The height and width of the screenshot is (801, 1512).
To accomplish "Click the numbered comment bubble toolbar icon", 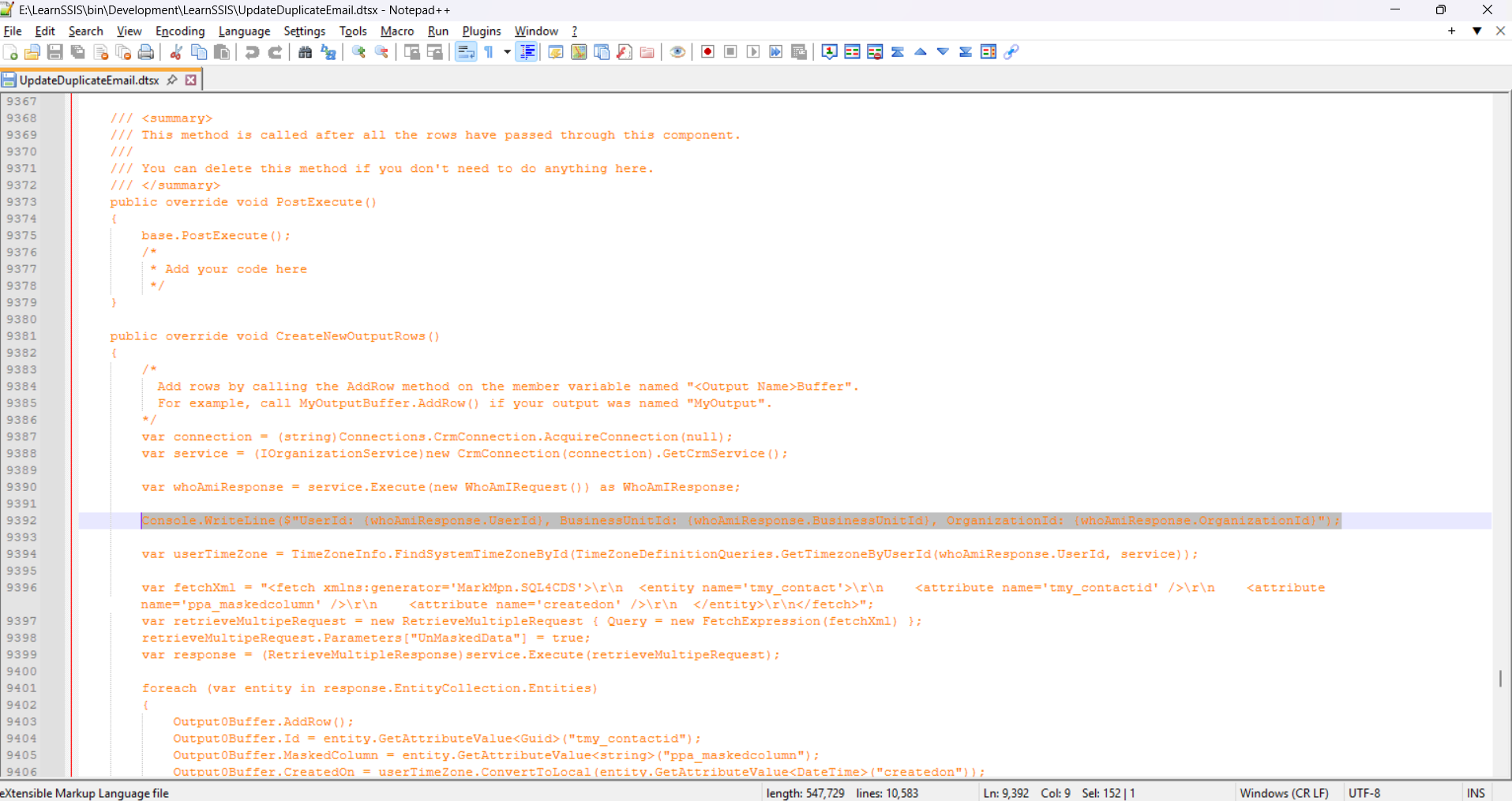I will tap(830, 52).
